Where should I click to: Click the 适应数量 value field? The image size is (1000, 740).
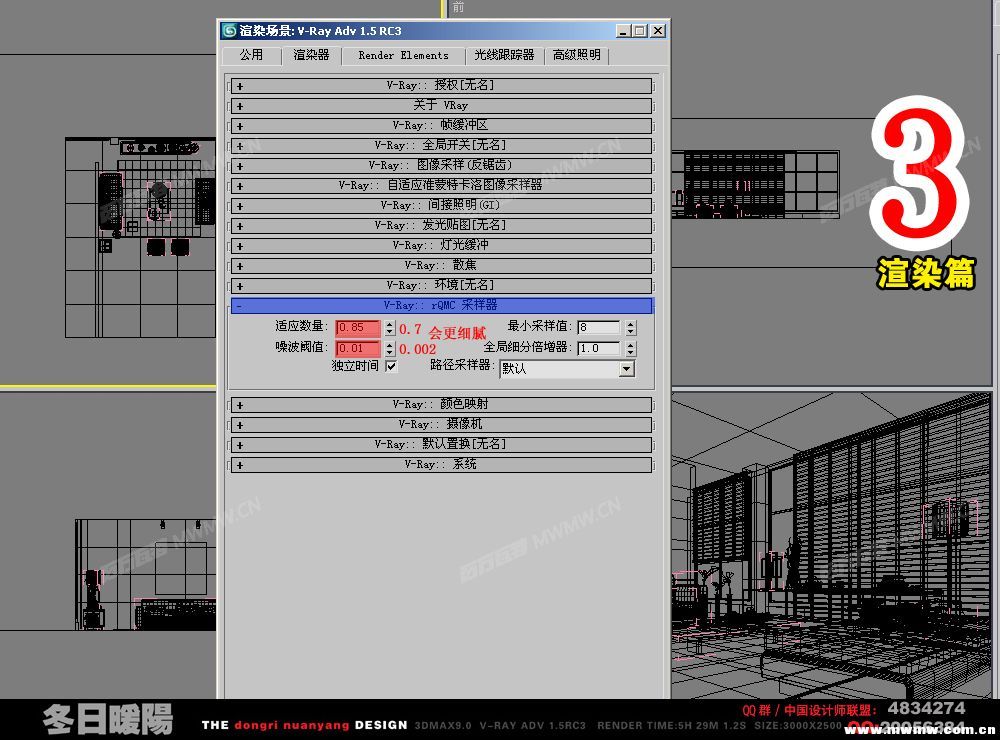(x=358, y=328)
